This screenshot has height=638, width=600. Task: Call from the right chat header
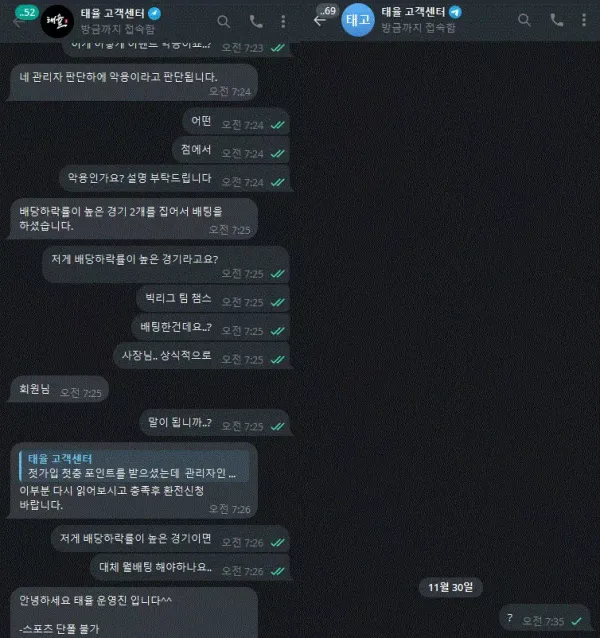click(x=557, y=20)
